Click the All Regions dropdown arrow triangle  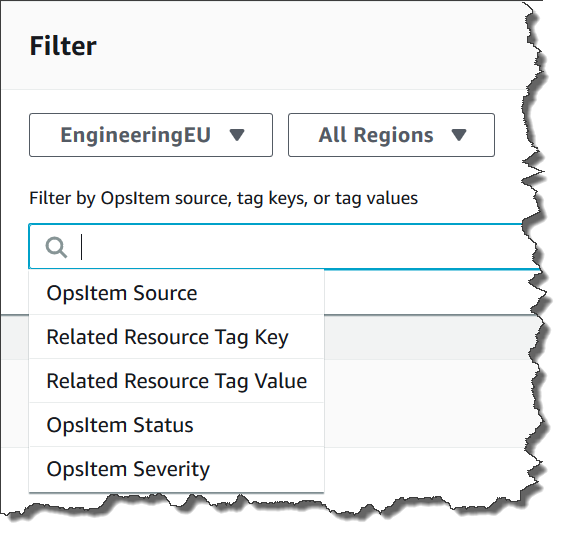[459, 135]
